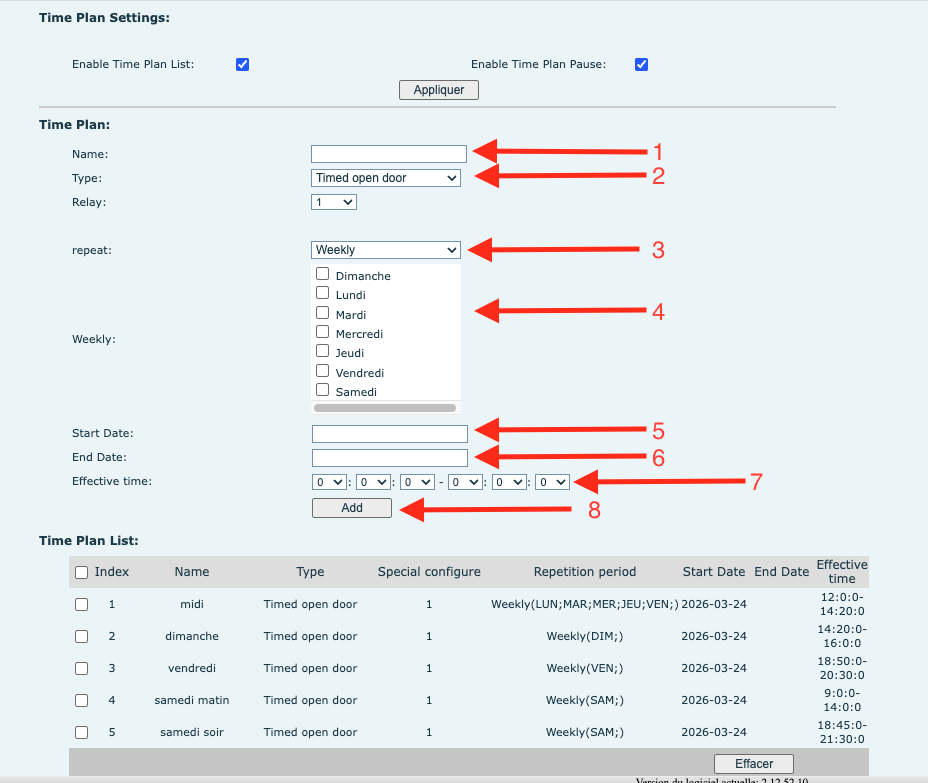Toggle the Enable Time Plan List checkbox
This screenshot has width=928, height=783.
242,65
